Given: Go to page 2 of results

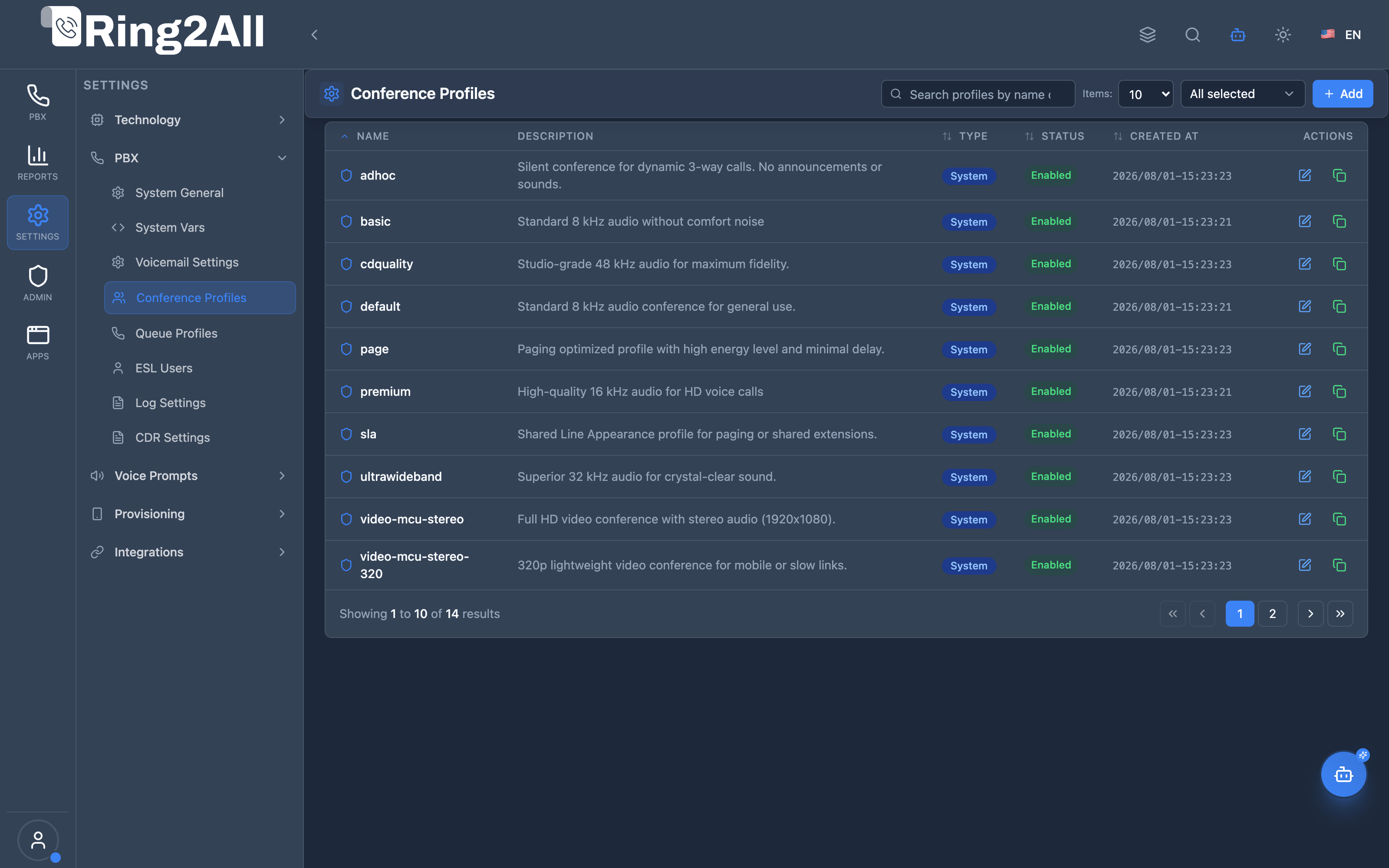Looking at the screenshot, I should [x=1273, y=614].
